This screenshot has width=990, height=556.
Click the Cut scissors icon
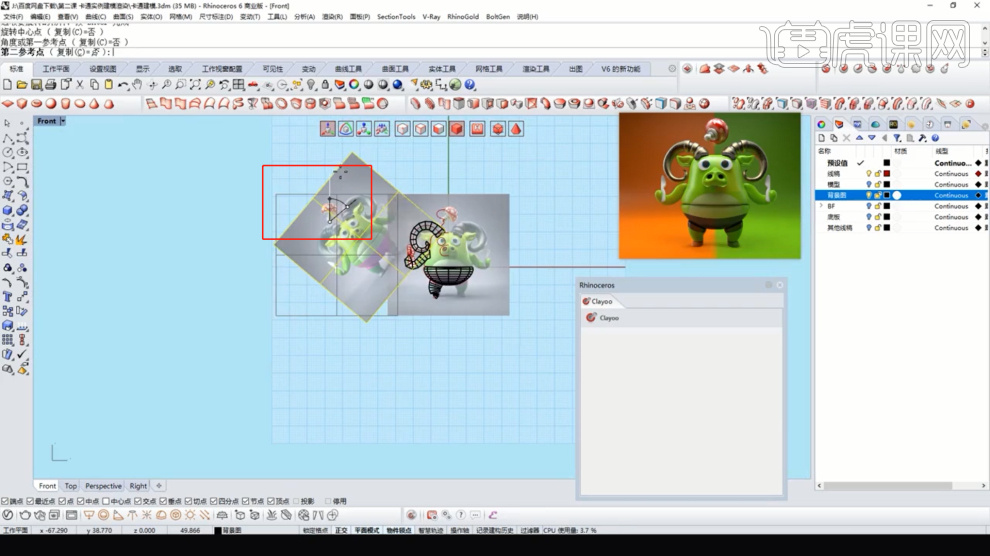tap(80, 85)
